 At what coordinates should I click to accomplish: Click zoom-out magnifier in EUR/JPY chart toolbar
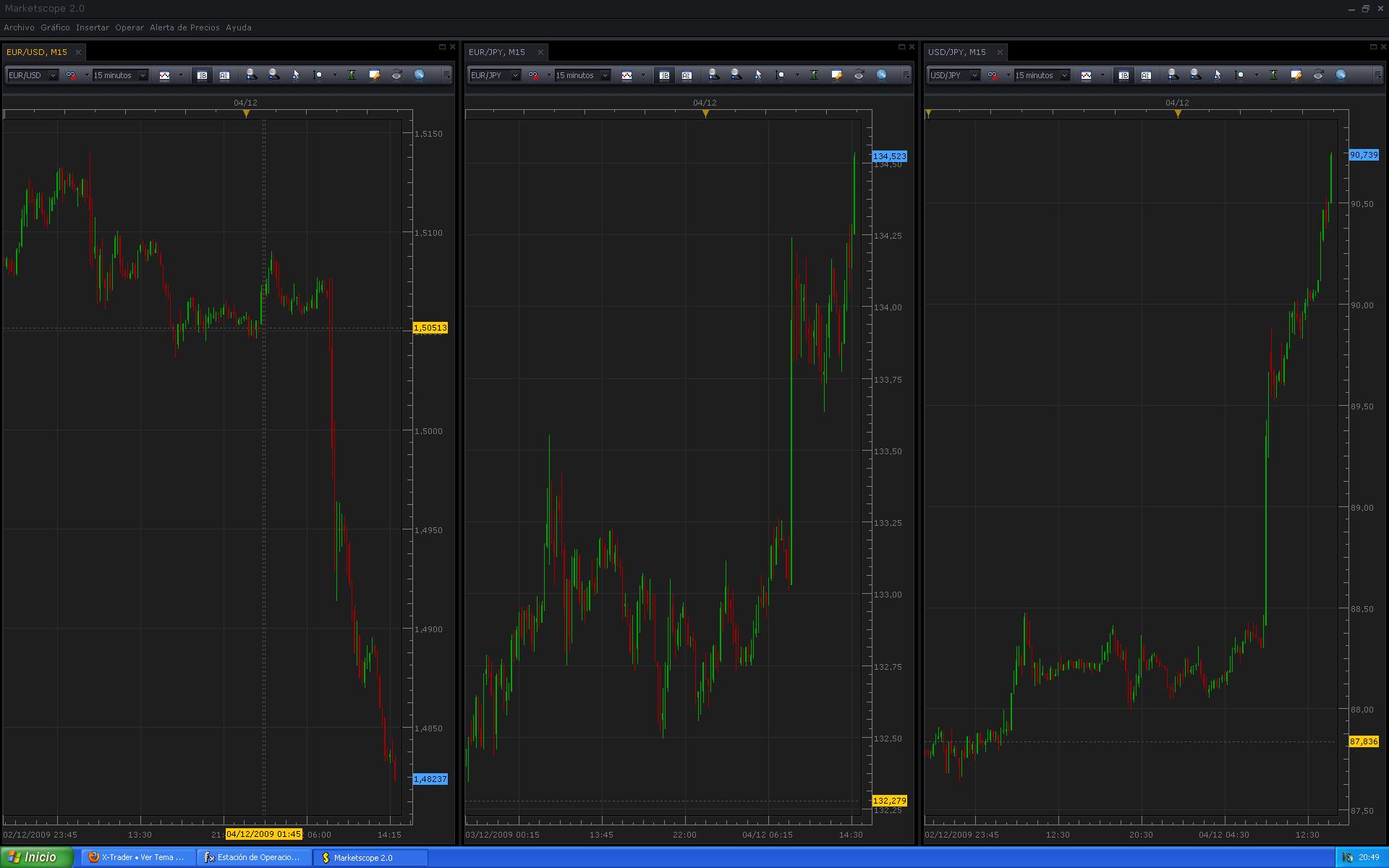point(736,75)
